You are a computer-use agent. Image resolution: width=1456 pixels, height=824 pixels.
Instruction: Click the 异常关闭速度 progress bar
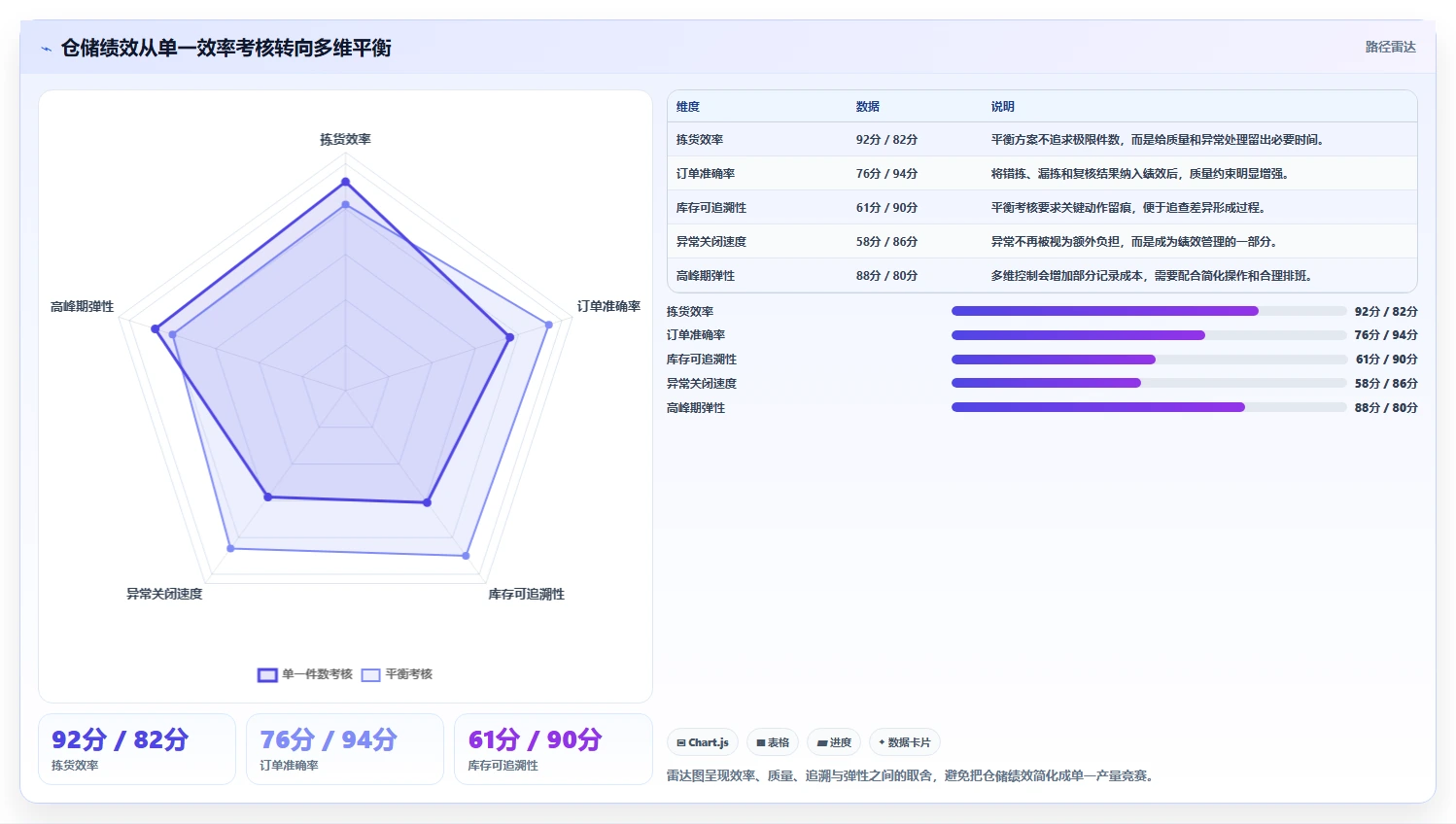(x=1149, y=383)
